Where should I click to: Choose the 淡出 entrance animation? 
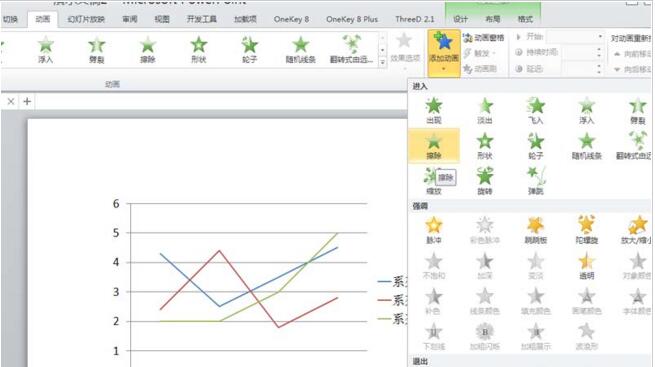point(485,111)
